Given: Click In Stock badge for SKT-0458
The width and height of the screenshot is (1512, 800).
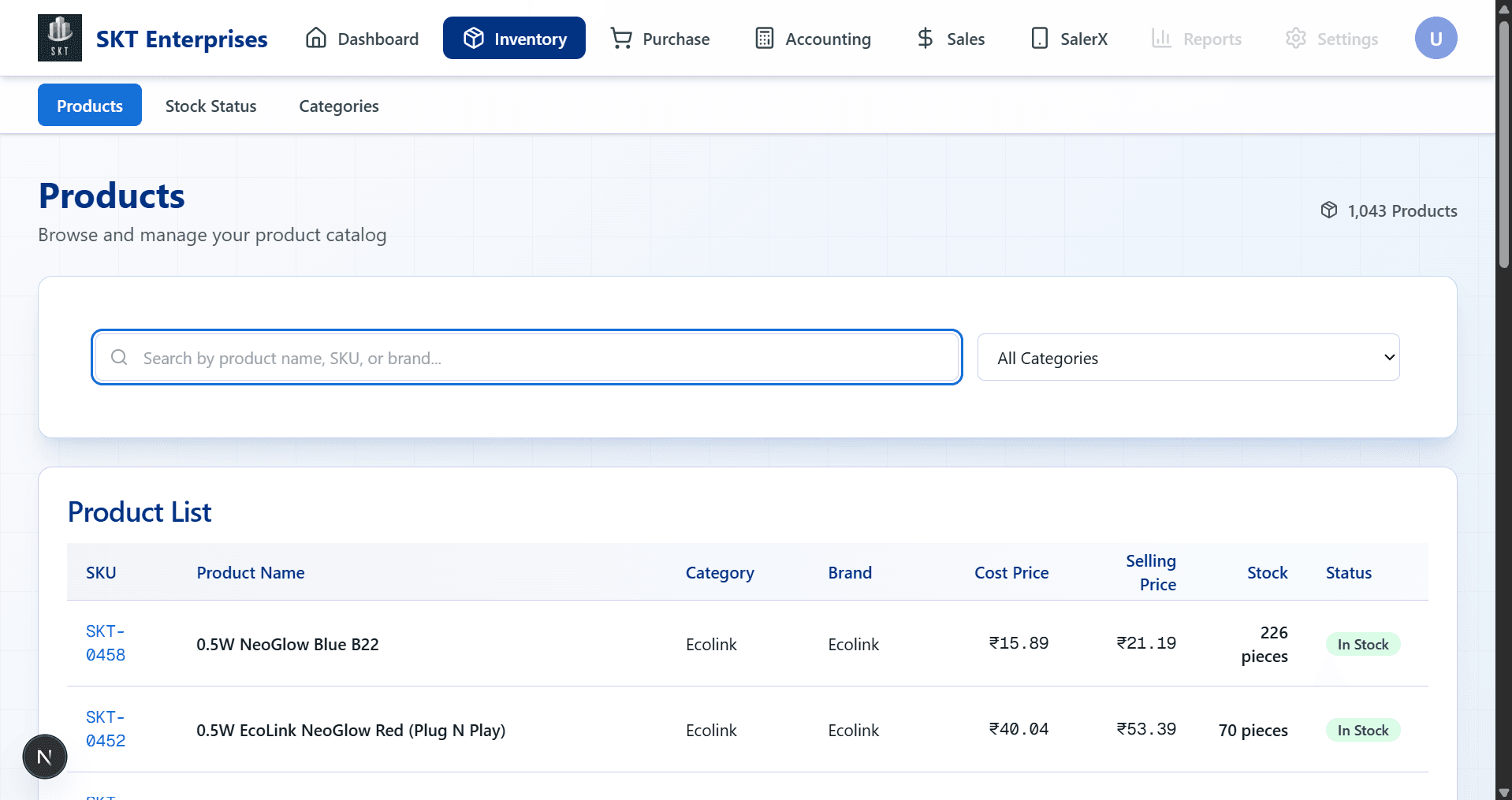Looking at the screenshot, I should pyautogui.click(x=1363, y=644).
